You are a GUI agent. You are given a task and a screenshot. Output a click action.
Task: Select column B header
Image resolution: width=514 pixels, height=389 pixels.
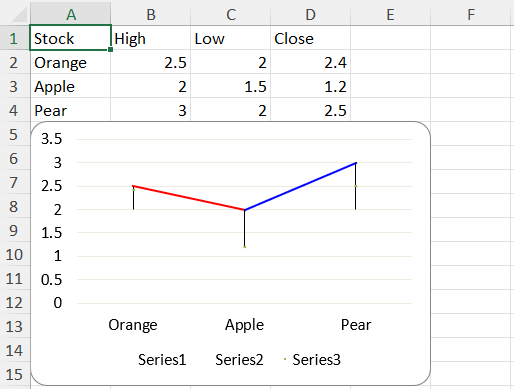point(151,14)
